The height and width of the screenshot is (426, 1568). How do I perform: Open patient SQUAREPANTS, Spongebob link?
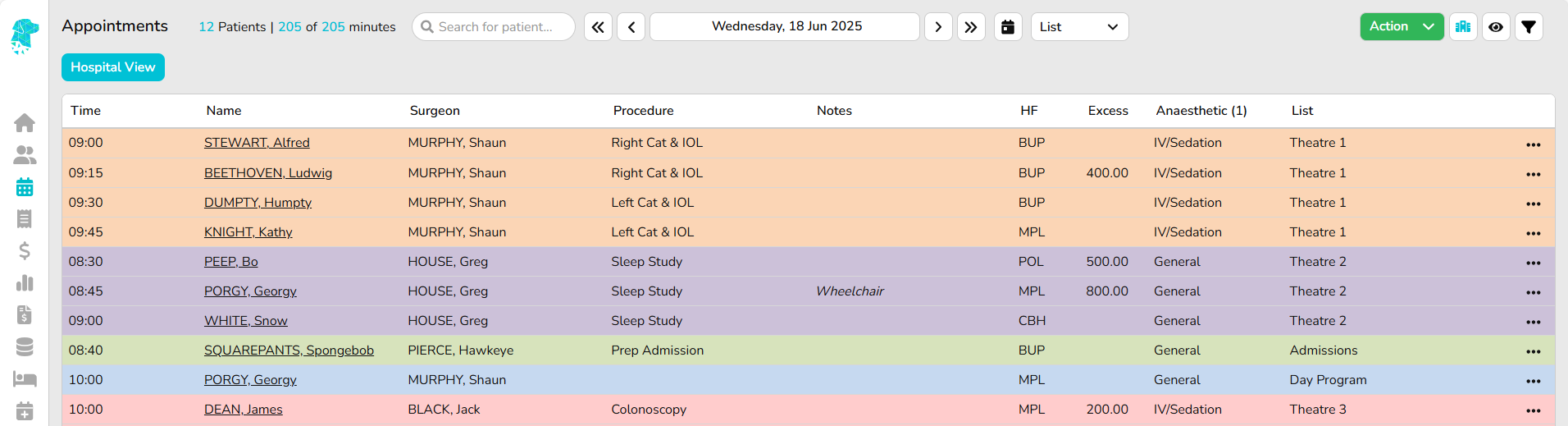click(x=289, y=350)
